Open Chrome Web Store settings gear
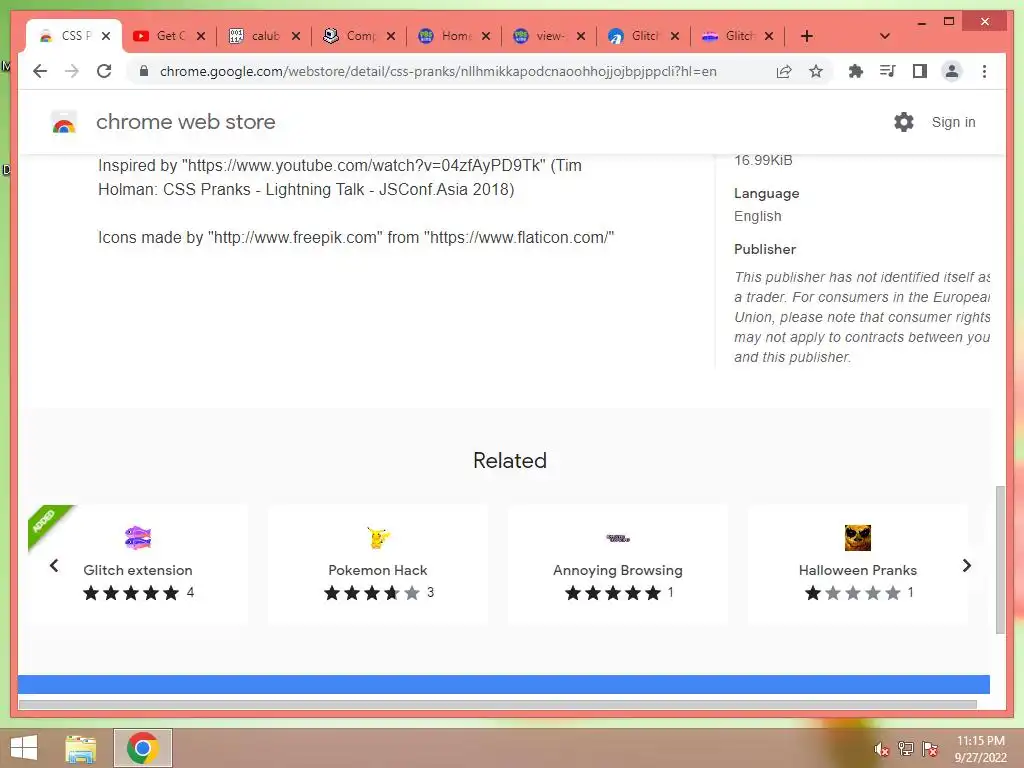1024x768 pixels. (904, 122)
